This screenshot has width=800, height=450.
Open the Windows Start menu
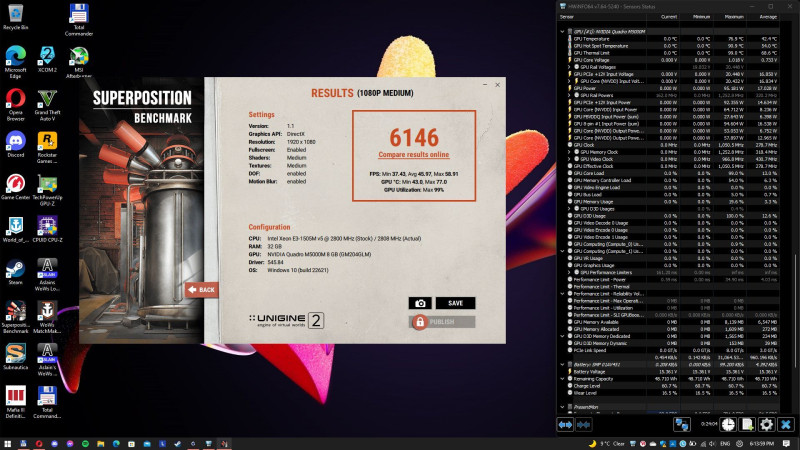click(8, 444)
